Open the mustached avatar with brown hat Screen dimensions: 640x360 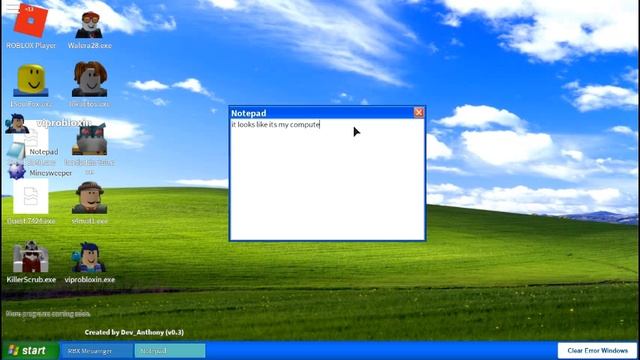click(89, 198)
